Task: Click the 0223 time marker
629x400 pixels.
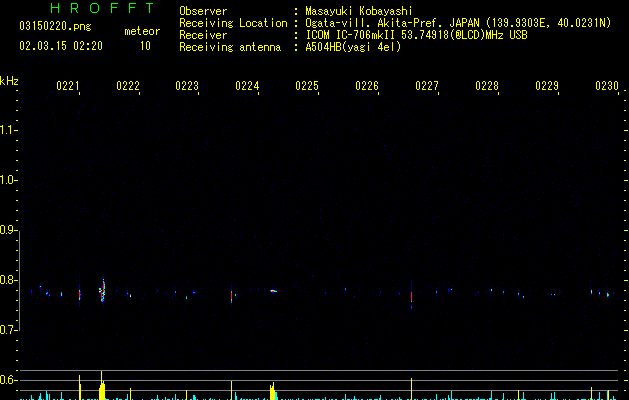Action: click(187, 86)
